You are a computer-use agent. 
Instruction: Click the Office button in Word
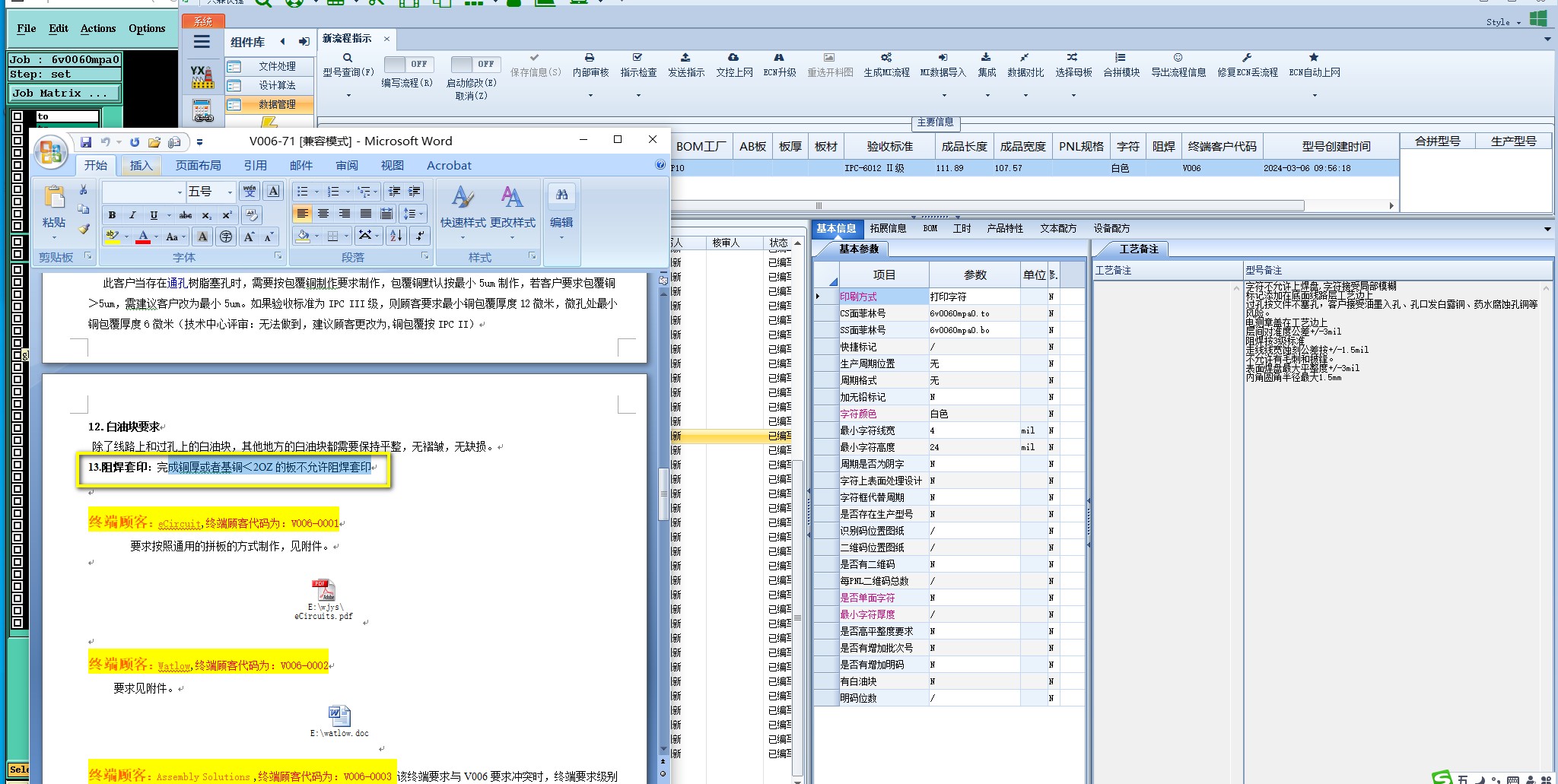[51, 152]
